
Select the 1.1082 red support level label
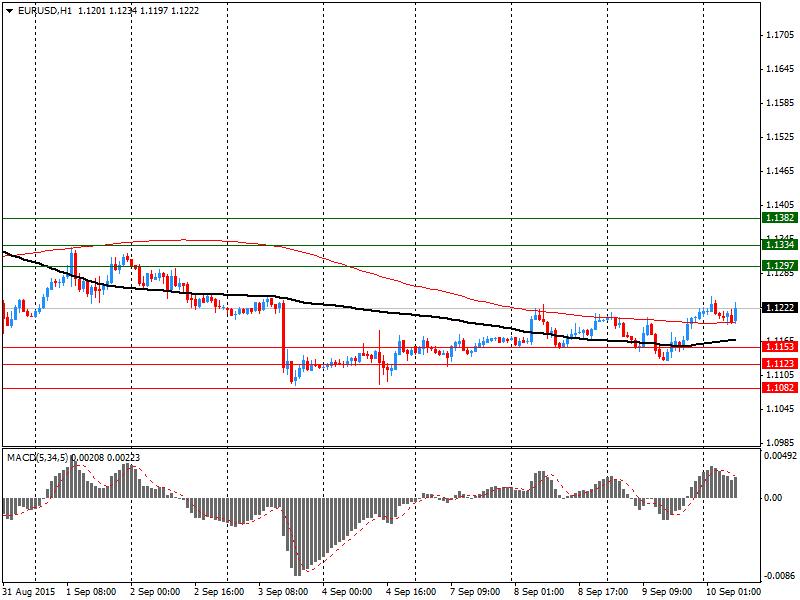click(780, 388)
